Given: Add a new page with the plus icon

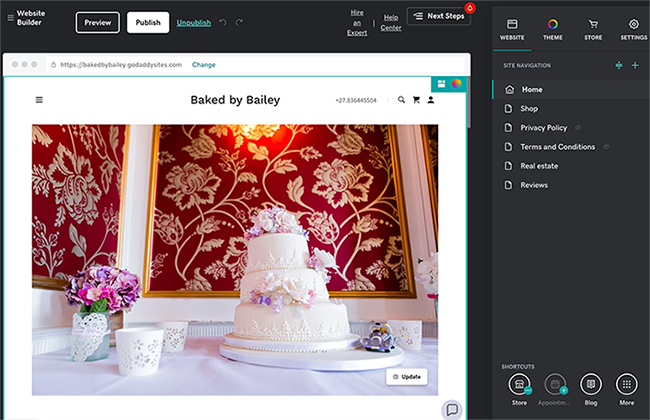Looking at the screenshot, I should tap(635, 66).
